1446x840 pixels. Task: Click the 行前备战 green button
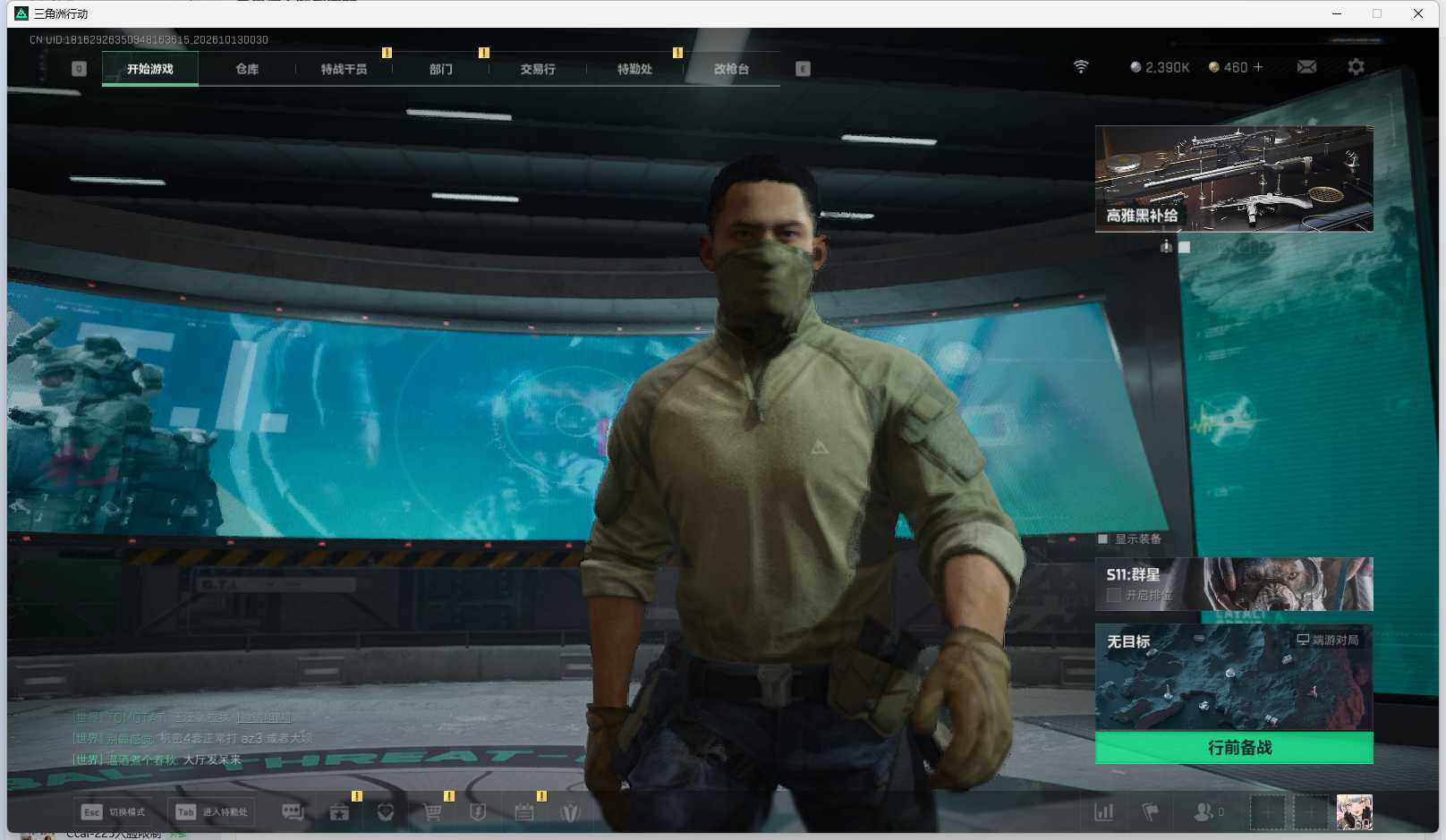coord(1234,747)
